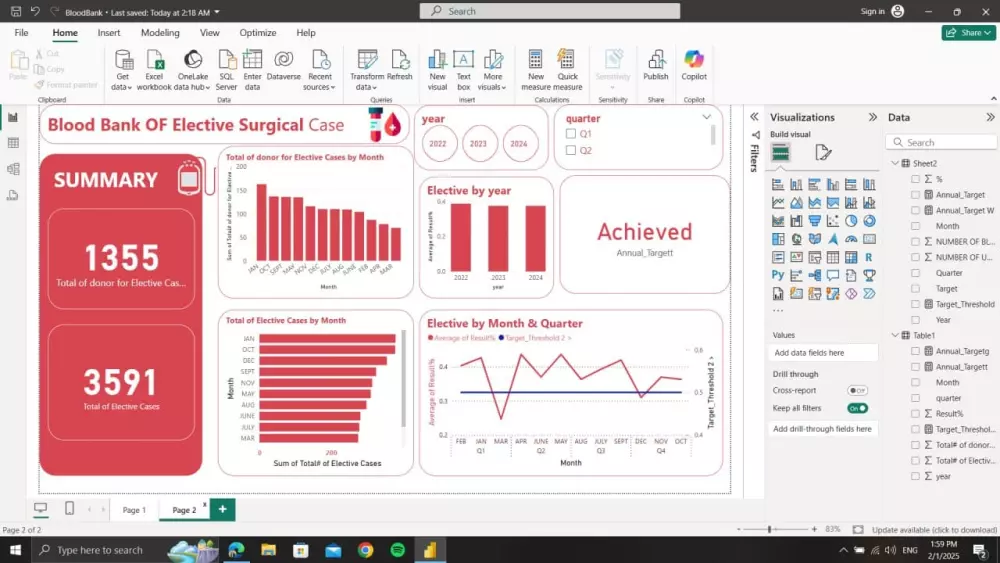
Task: Open Chrome from the taskbar
Action: coord(365,550)
